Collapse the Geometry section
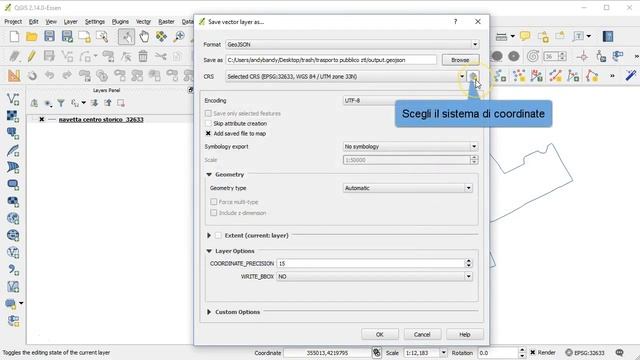The width and height of the screenshot is (640, 360). coord(209,175)
